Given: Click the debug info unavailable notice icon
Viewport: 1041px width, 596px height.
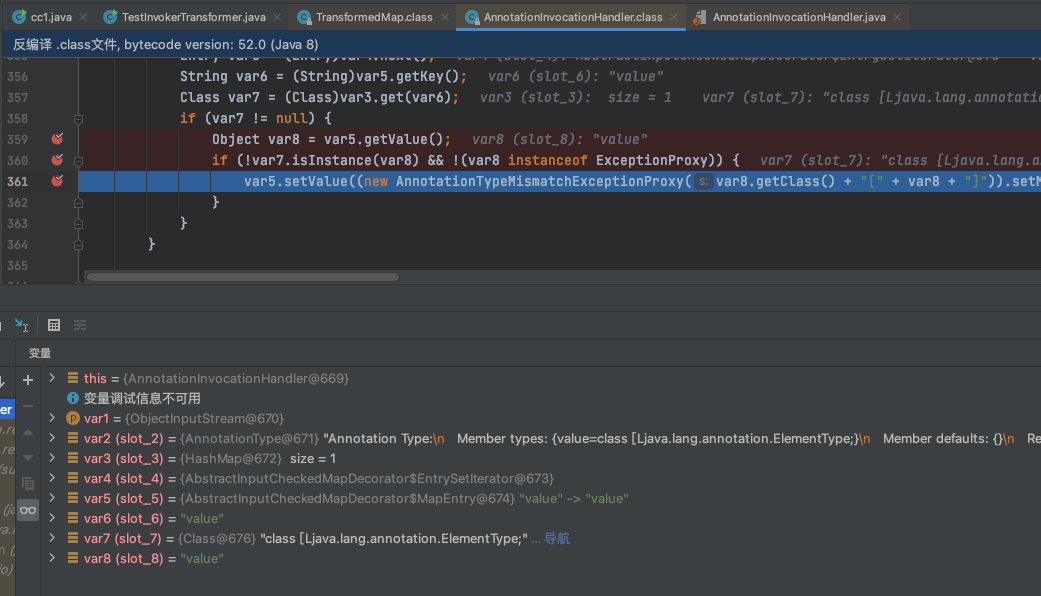Looking at the screenshot, I should tap(73, 398).
